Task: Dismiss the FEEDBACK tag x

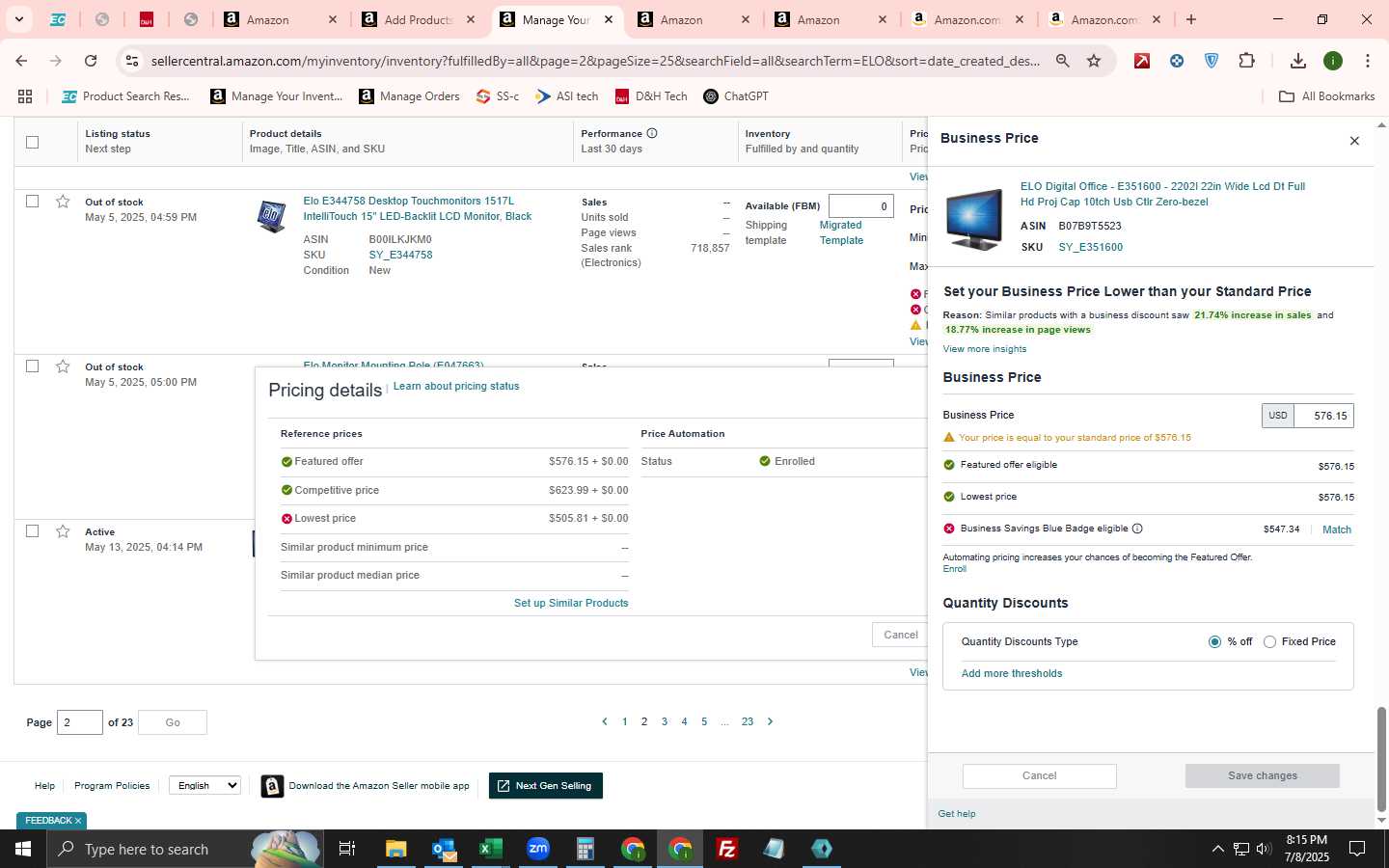Action: click(78, 821)
